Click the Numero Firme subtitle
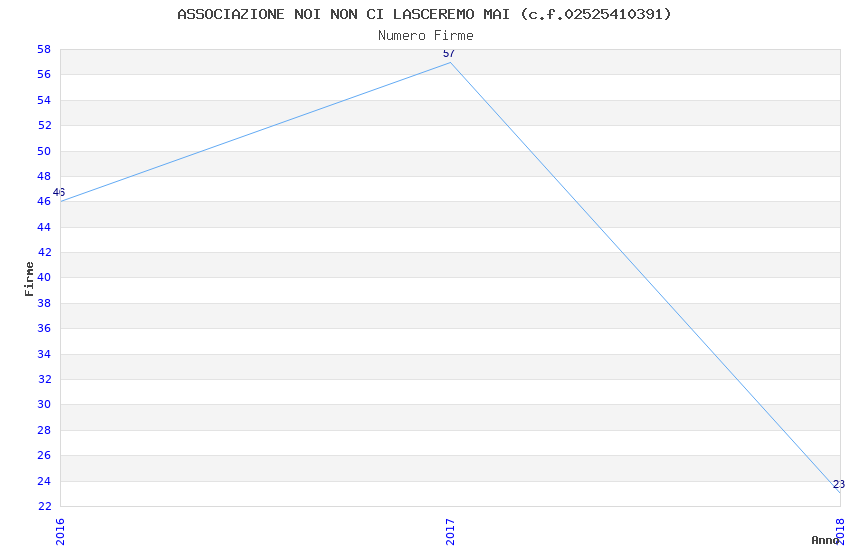Viewport: 850px width, 550px height. point(426,36)
